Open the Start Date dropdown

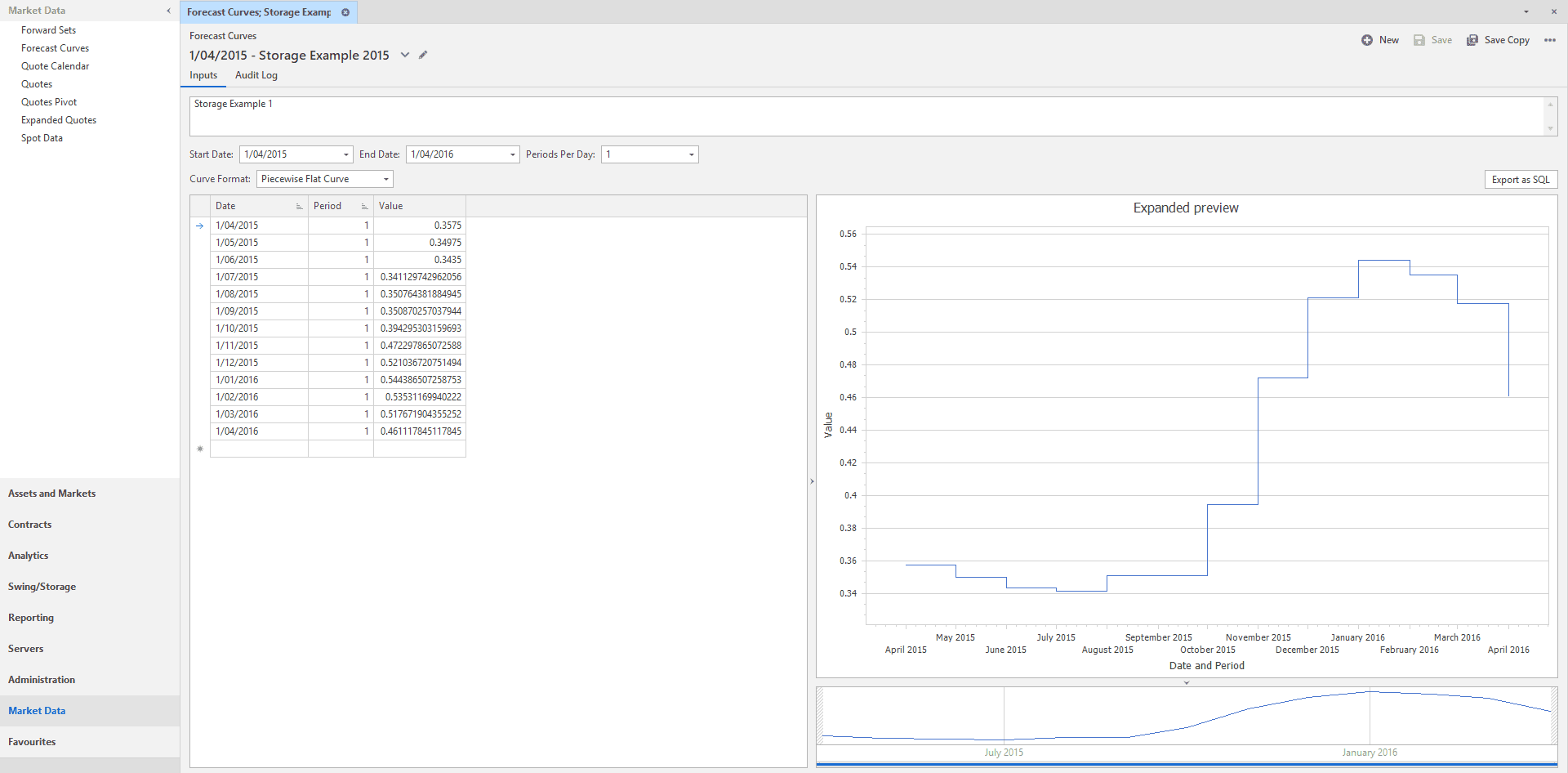(x=345, y=154)
